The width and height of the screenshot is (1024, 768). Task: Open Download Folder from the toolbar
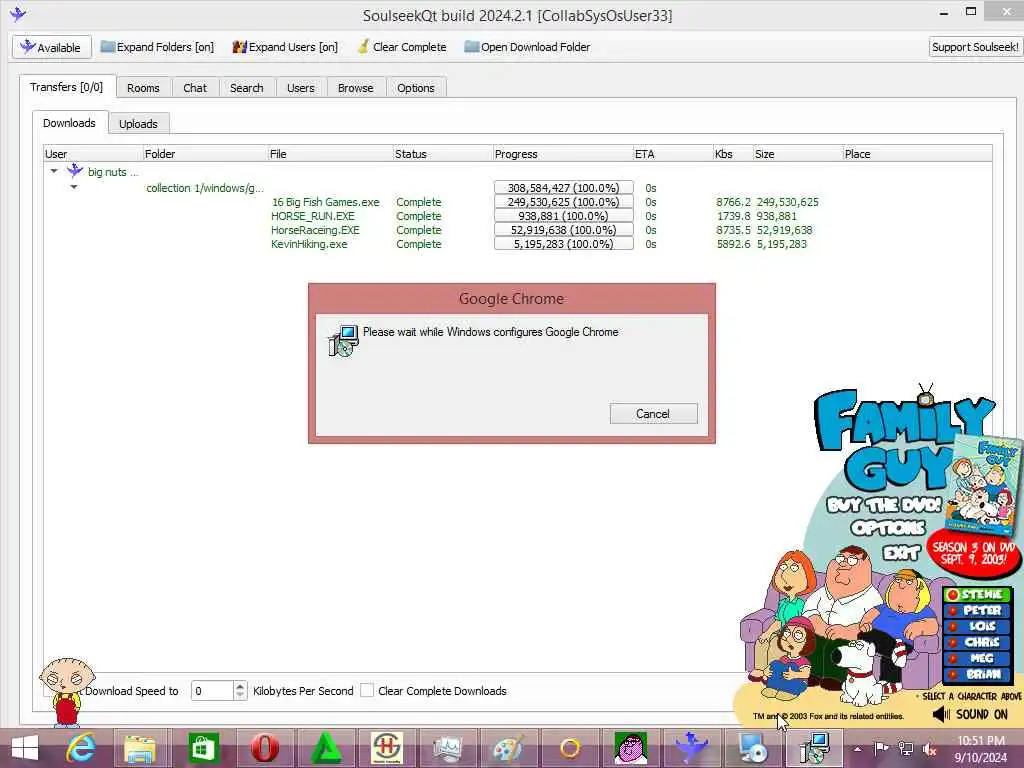[526, 47]
